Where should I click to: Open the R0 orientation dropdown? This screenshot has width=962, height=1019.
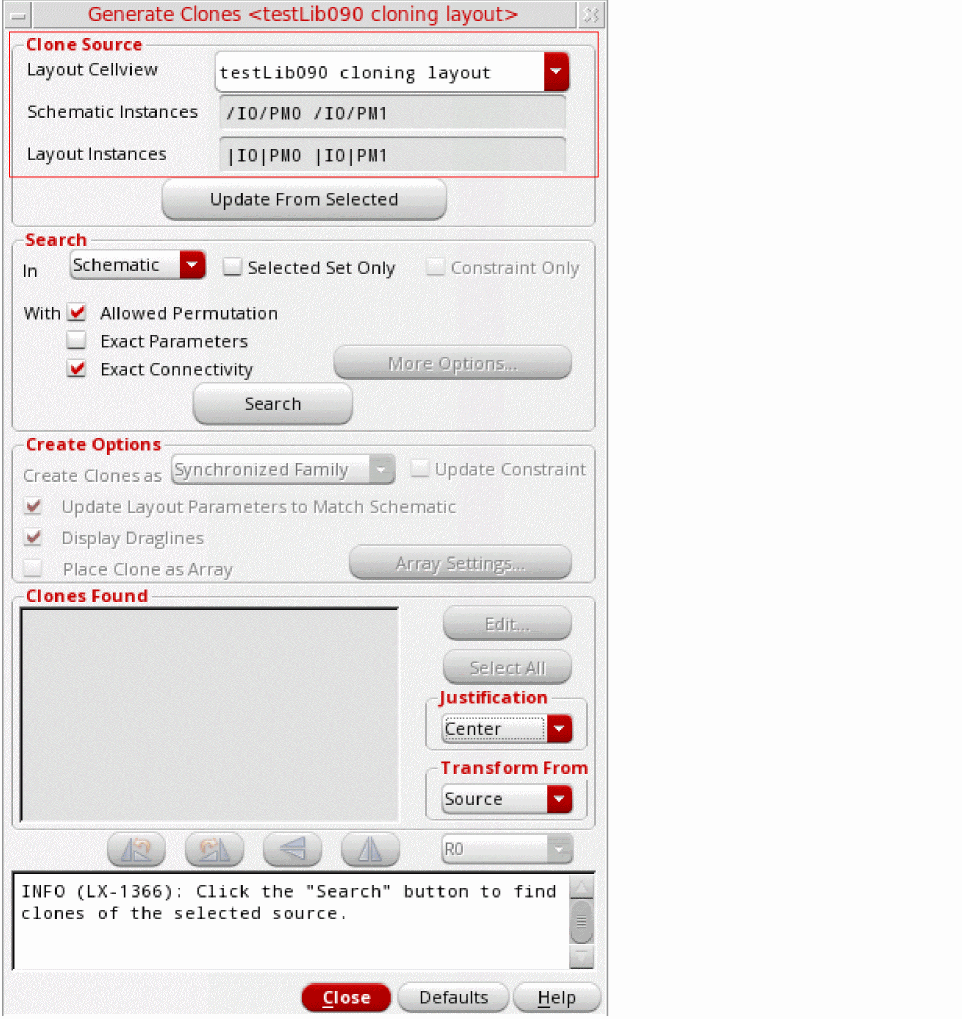(x=507, y=849)
